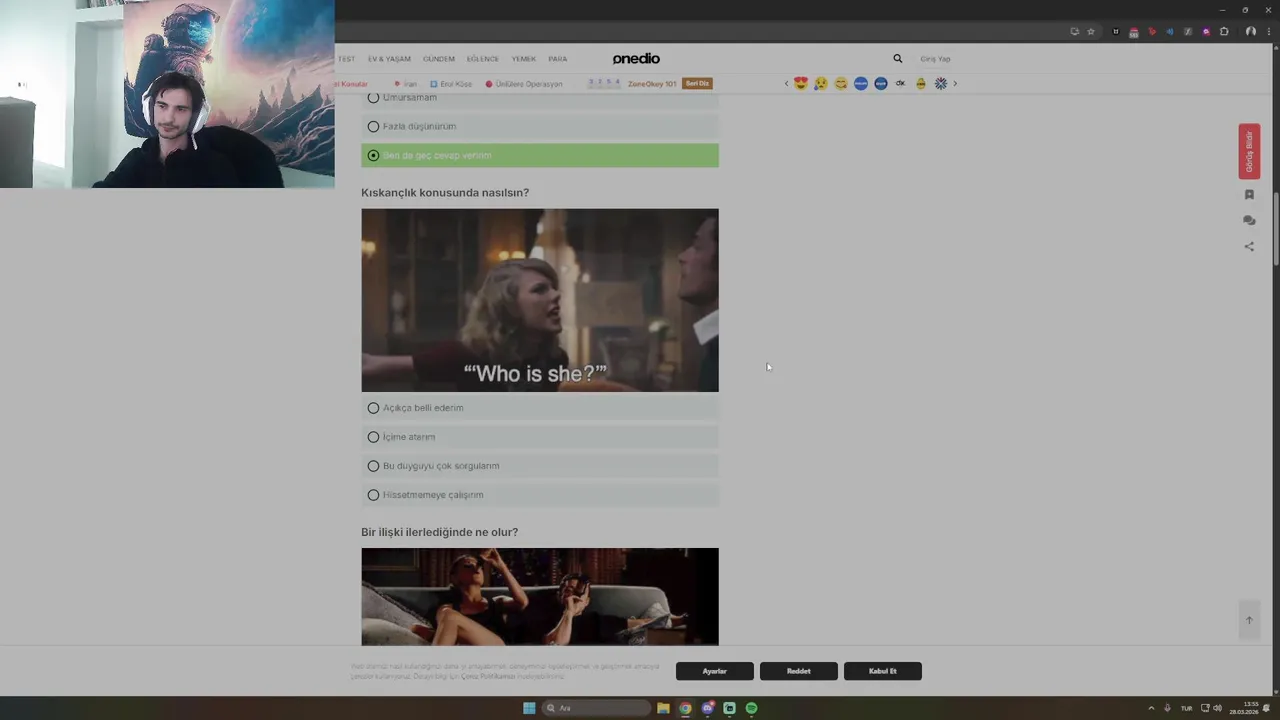This screenshot has width=1280, height=720.
Task: Click the install app icon in address bar
Action: click(1075, 31)
